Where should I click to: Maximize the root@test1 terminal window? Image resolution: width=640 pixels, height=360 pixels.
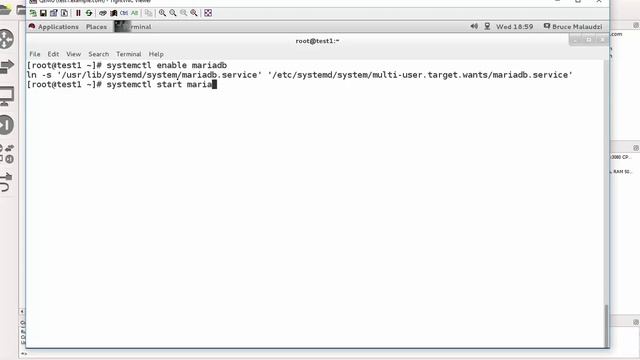click(x=589, y=40)
